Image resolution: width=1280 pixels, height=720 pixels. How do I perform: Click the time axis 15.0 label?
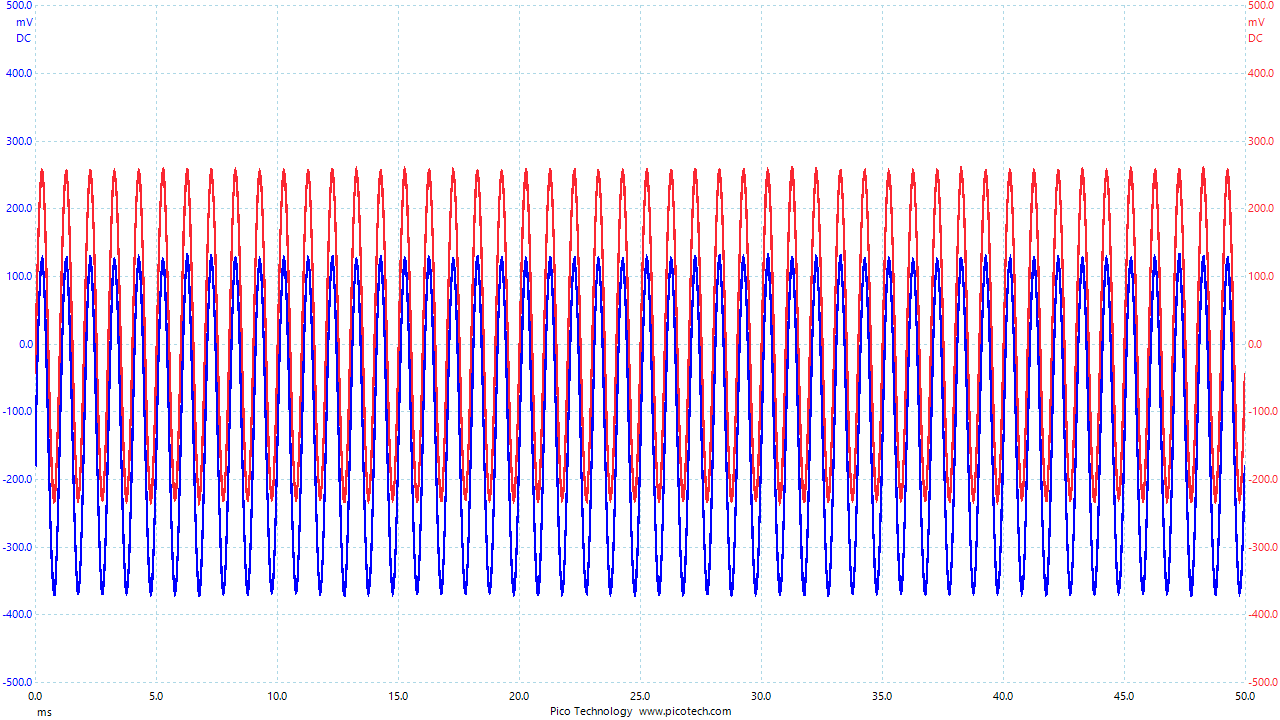pyautogui.click(x=398, y=696)
